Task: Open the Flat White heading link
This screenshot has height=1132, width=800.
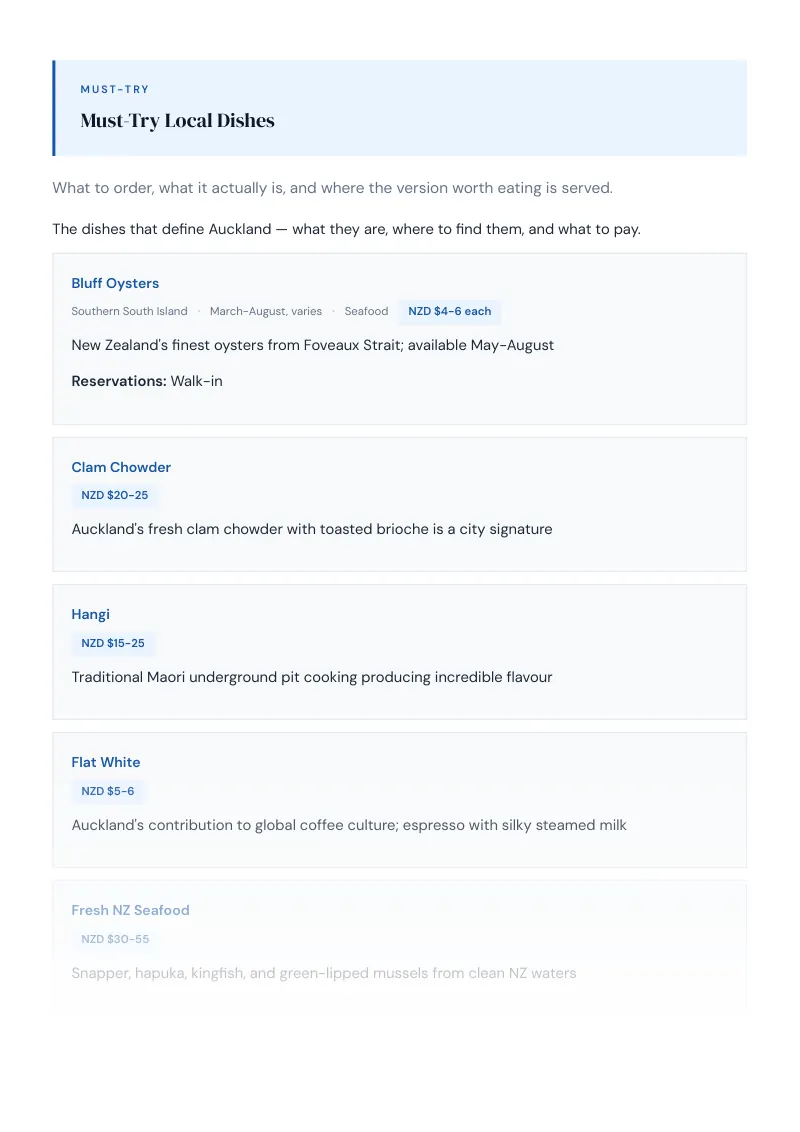Action: [105, 762]
